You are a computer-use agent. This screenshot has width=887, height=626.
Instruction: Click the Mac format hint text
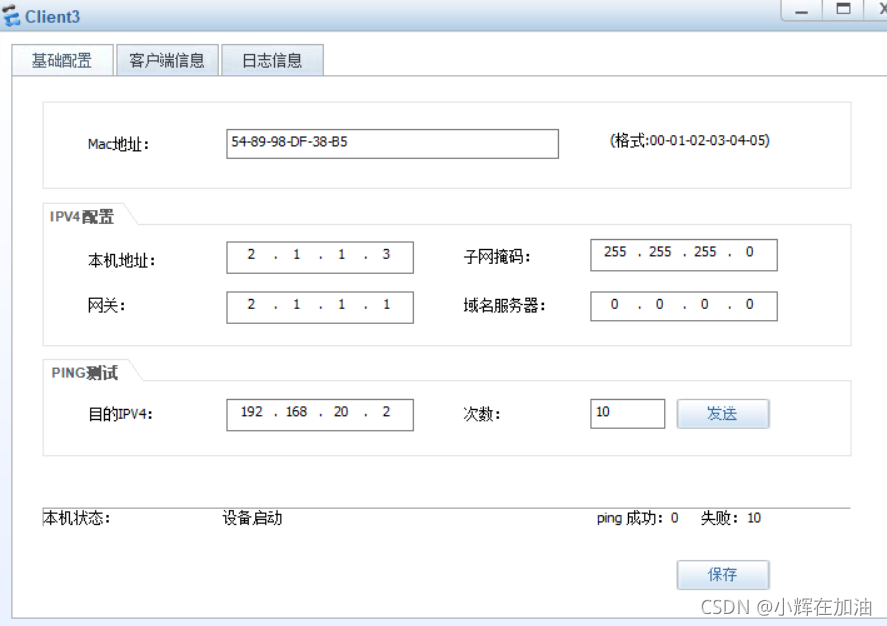(x=690, y=140)
